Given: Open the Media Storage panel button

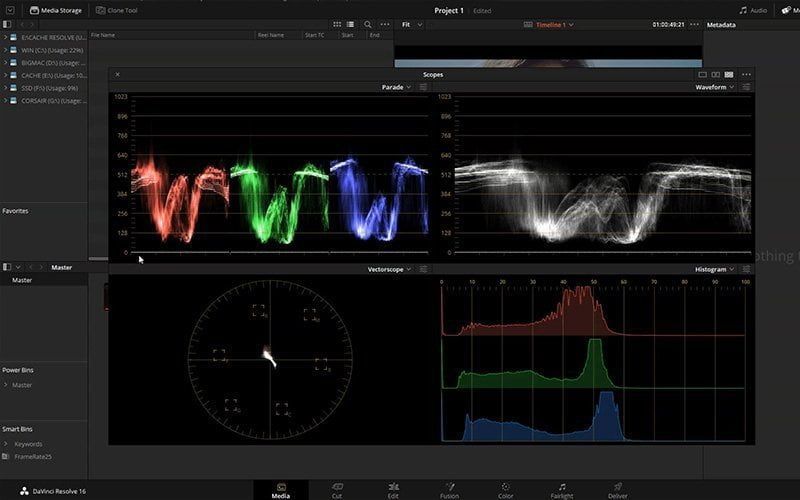Looking at the screenshot, I should pyautogui.click(x=56, y=10).
